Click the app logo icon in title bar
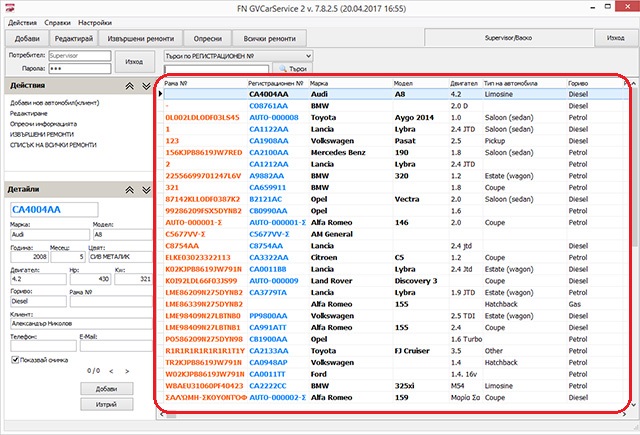The width and height of the screenshot is (640, 435). (10, 7)
